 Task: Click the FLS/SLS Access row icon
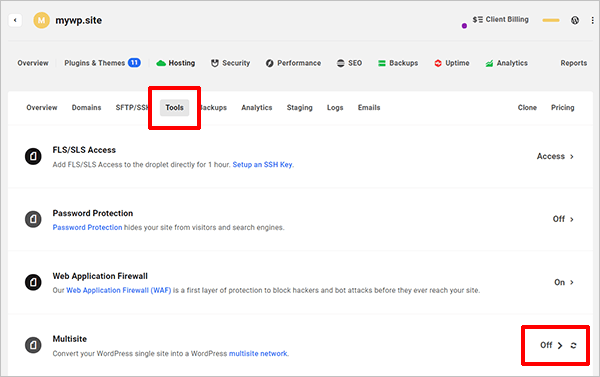tap(33, 157)
